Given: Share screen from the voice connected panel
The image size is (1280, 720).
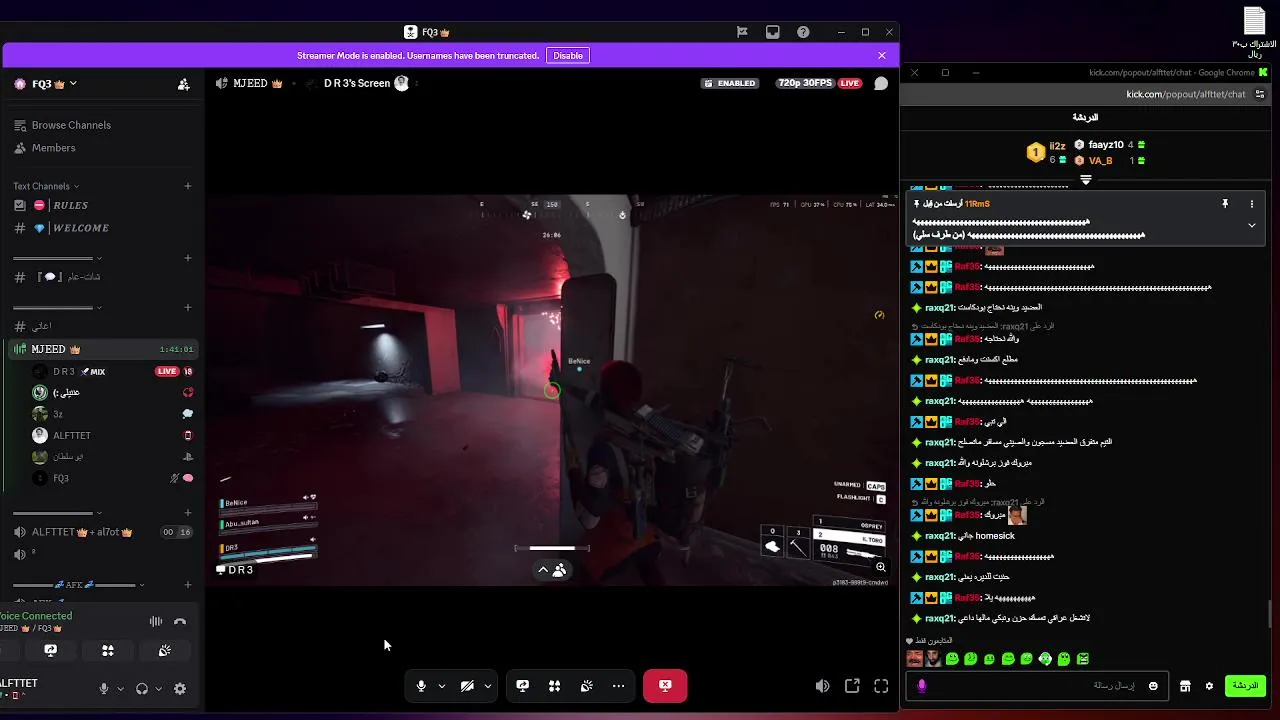Looking at the screenshot, I should (x=51, y=650).
